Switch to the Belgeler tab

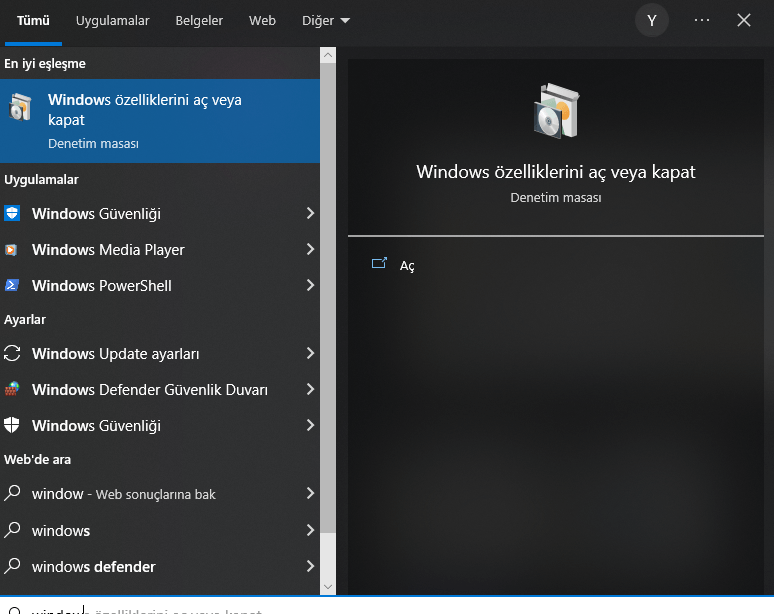point(199,21)
